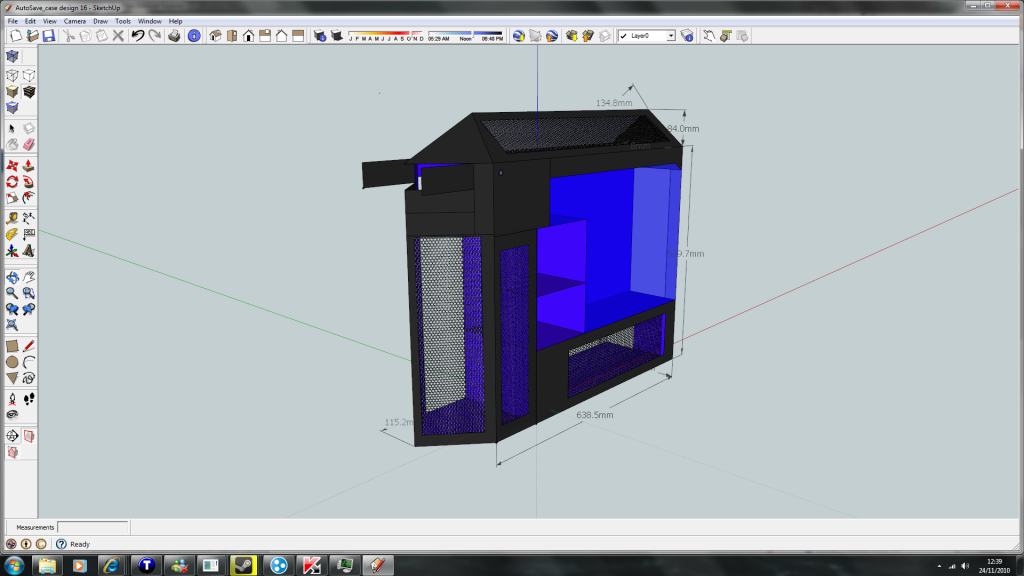Screen dimensions: 1024x576
Task: Open Model Info from the toolbar
Action: pos(194,36)
